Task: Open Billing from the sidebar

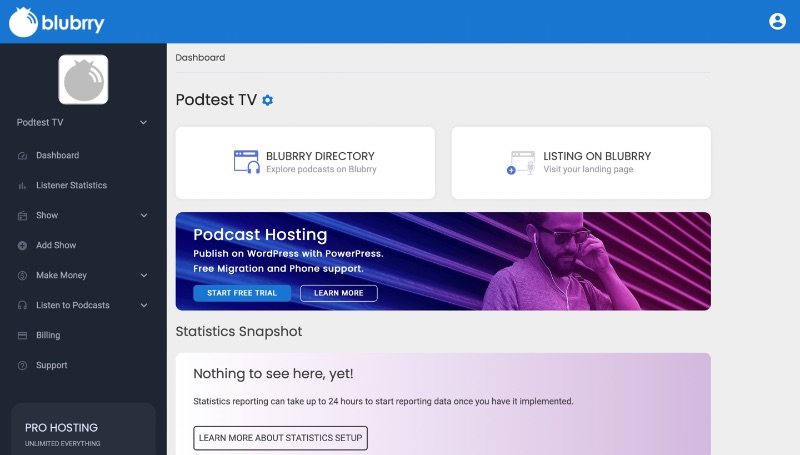Action: [48, 335]
